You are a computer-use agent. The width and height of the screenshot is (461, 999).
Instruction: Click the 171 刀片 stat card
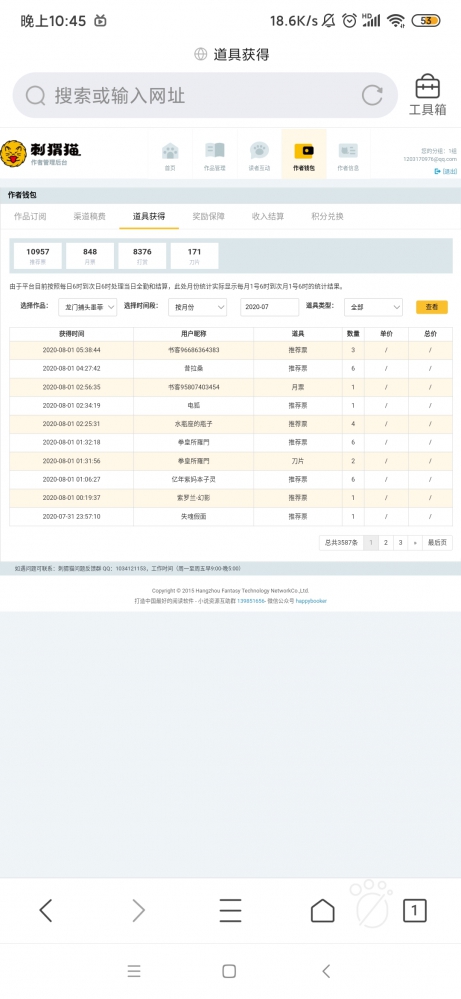194,255
